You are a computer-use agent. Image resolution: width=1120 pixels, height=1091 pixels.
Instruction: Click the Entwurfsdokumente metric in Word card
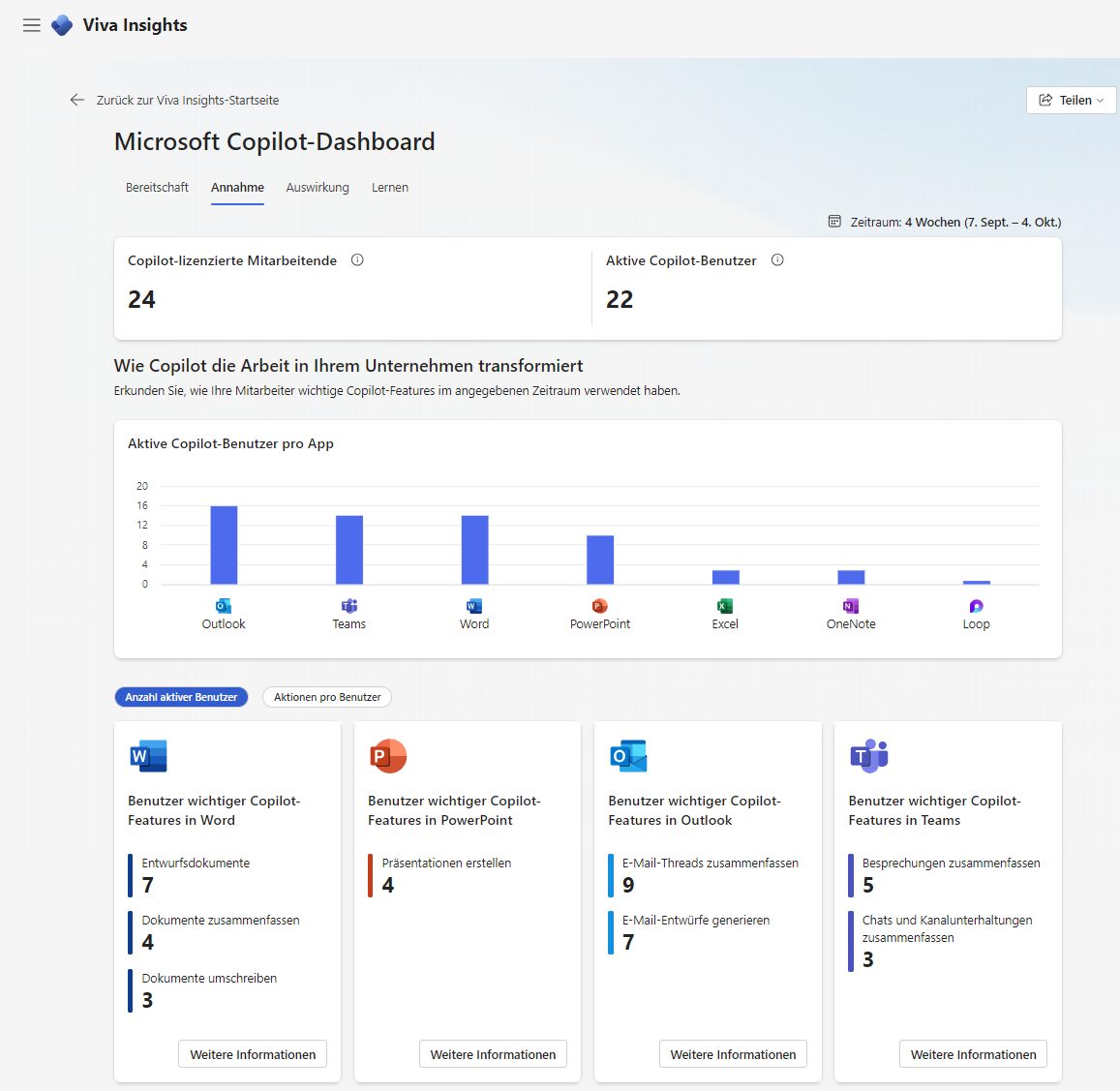[x=190, y=875]
